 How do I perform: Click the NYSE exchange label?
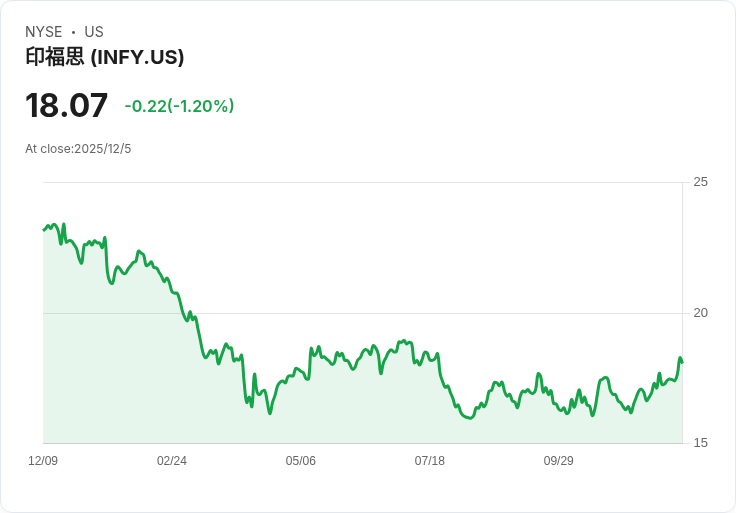coord(43,32)
